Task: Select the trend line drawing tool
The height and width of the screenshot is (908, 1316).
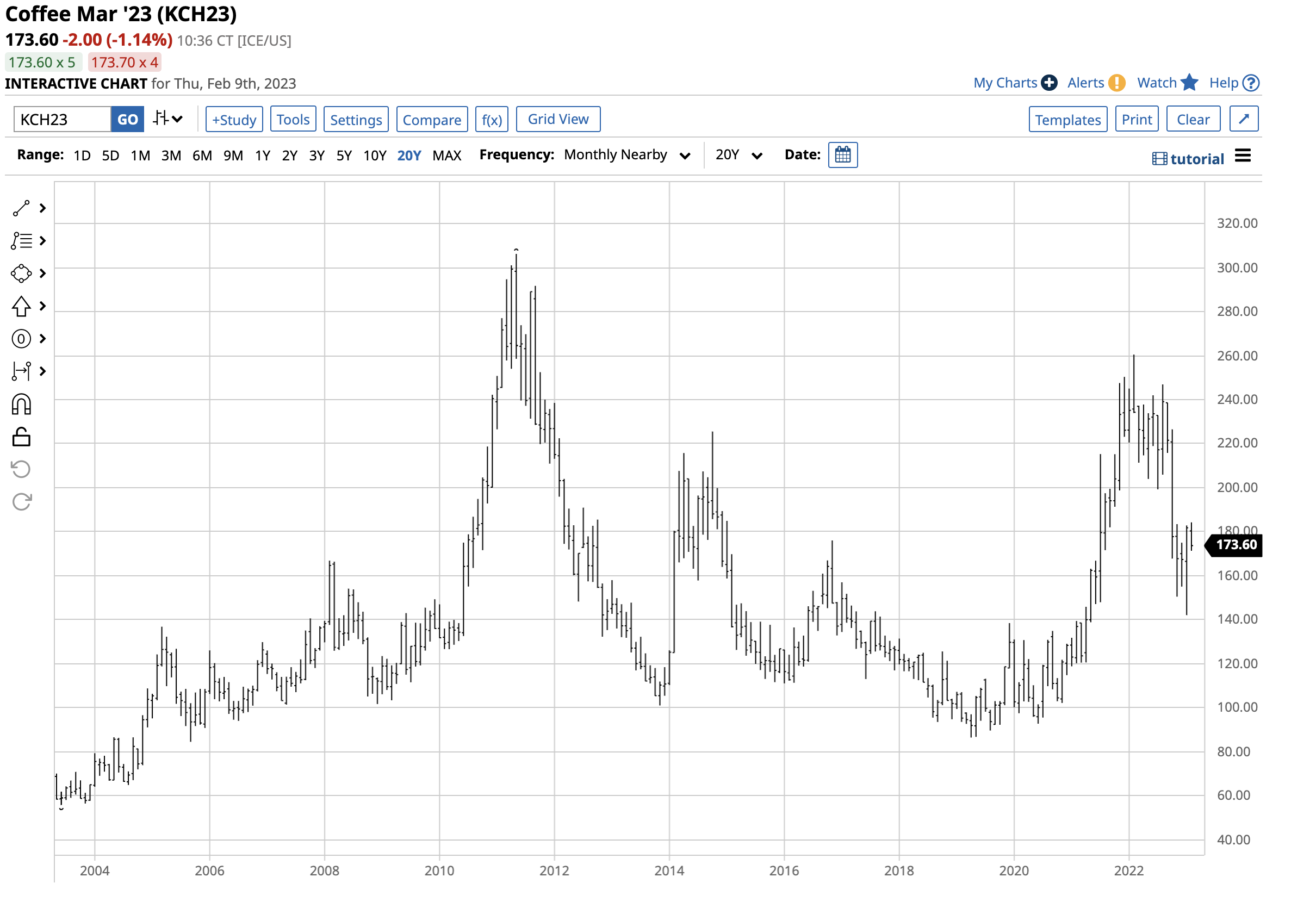Action: [x=21, y=209]
